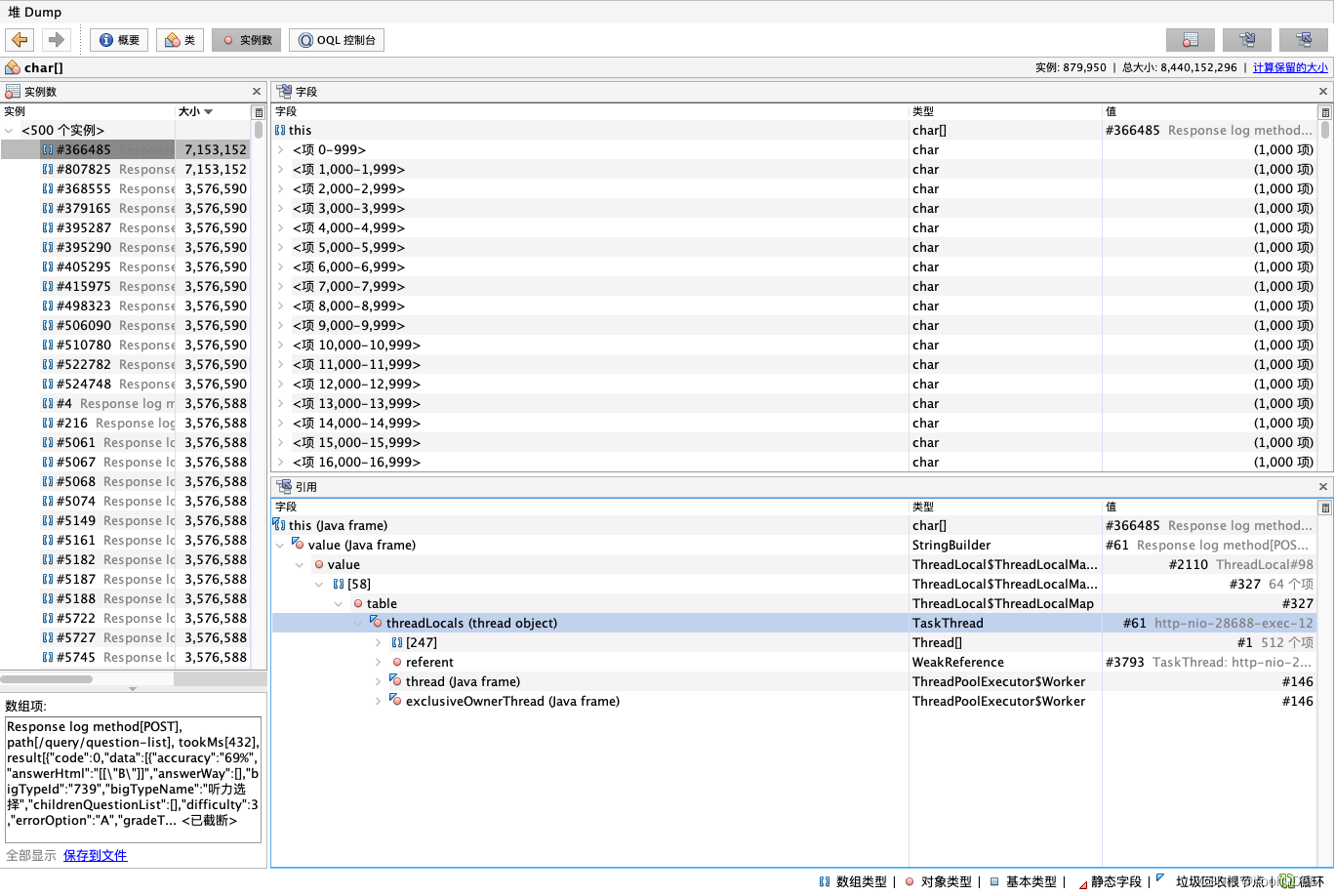Open column chooser in references table
Screen dimensions: 1335x896
1325,508
